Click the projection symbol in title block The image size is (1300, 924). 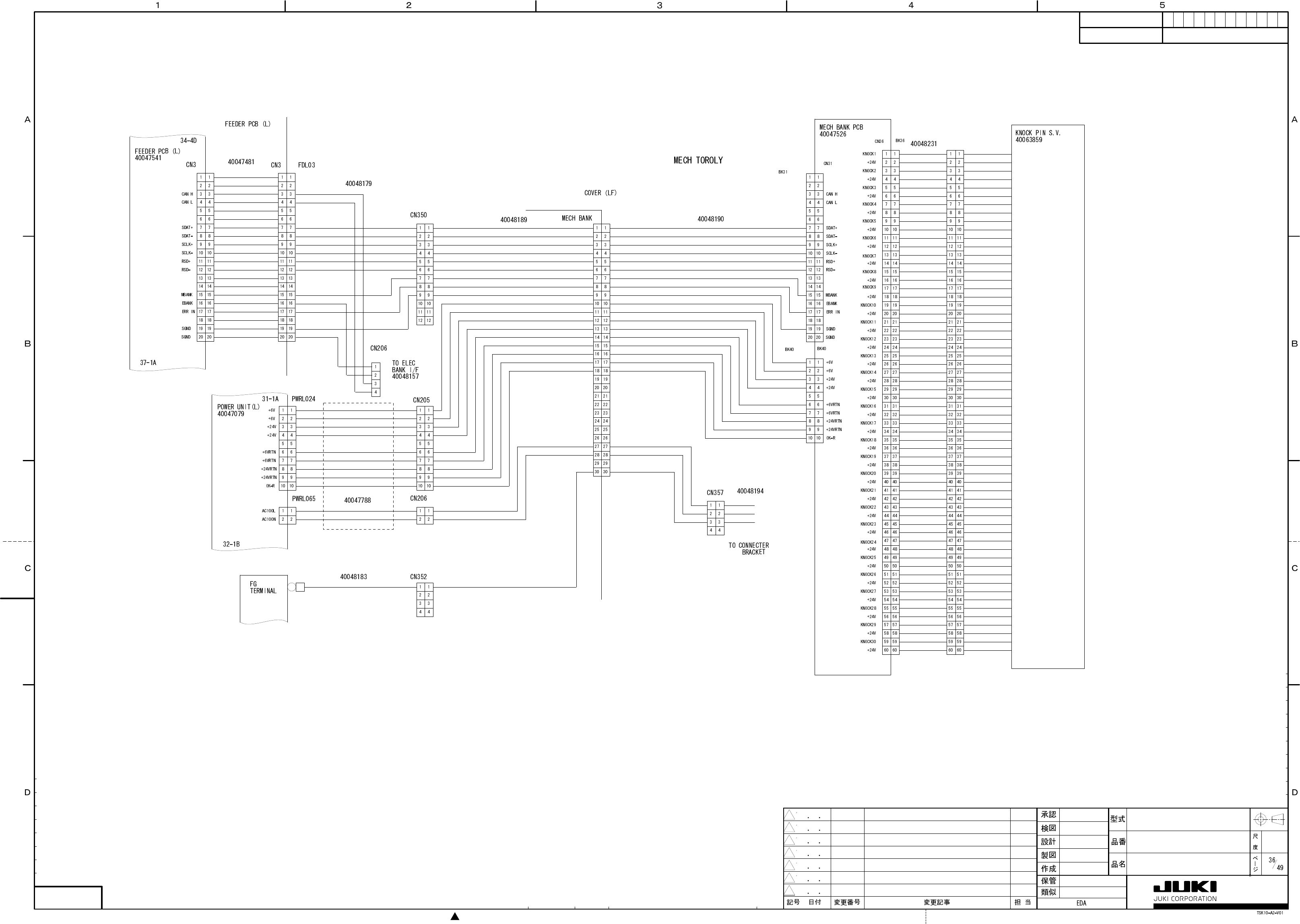(x=1269, y=819)
